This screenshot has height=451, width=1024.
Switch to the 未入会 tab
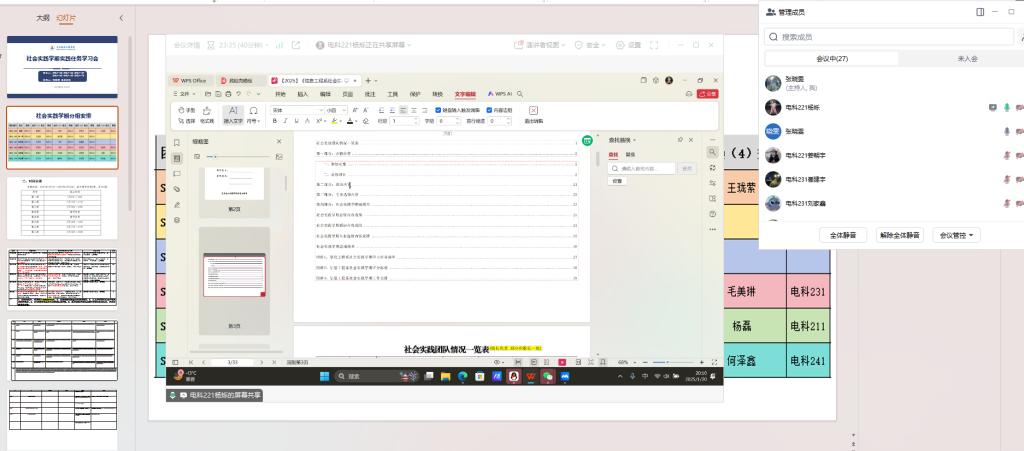tap(967, 59)
